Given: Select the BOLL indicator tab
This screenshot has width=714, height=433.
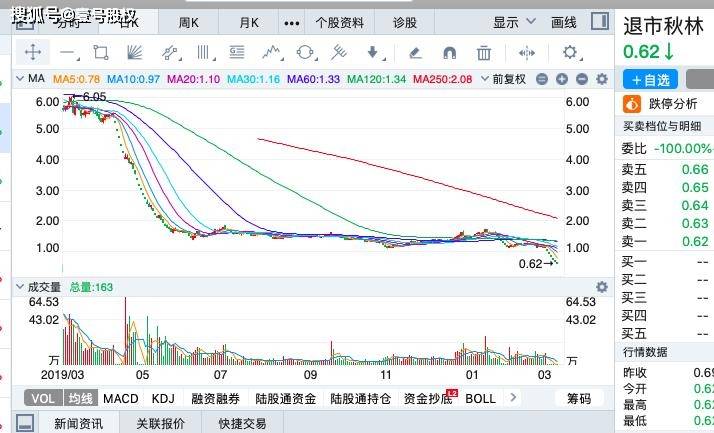Looking at the screenshot, I should (x=480, y=399).
